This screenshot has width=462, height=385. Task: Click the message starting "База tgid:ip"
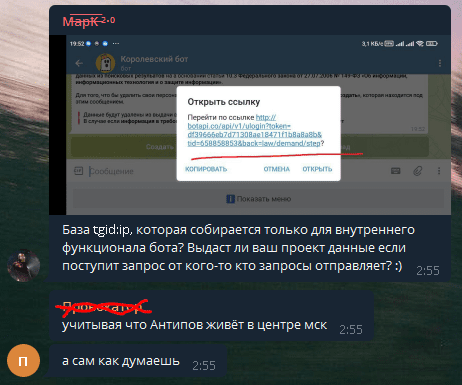(x=238, y=248)
